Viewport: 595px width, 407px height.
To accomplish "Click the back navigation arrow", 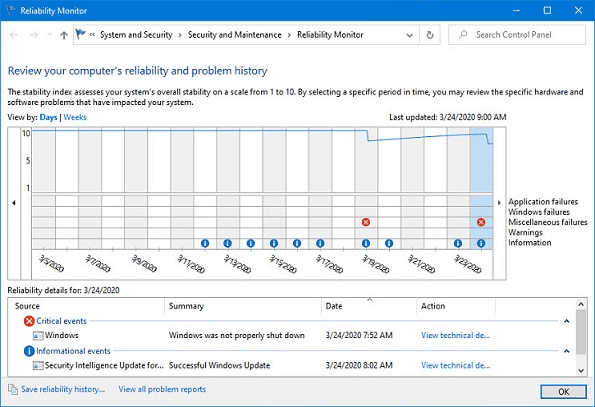I will pyautogui.click(x=14, y=35).
